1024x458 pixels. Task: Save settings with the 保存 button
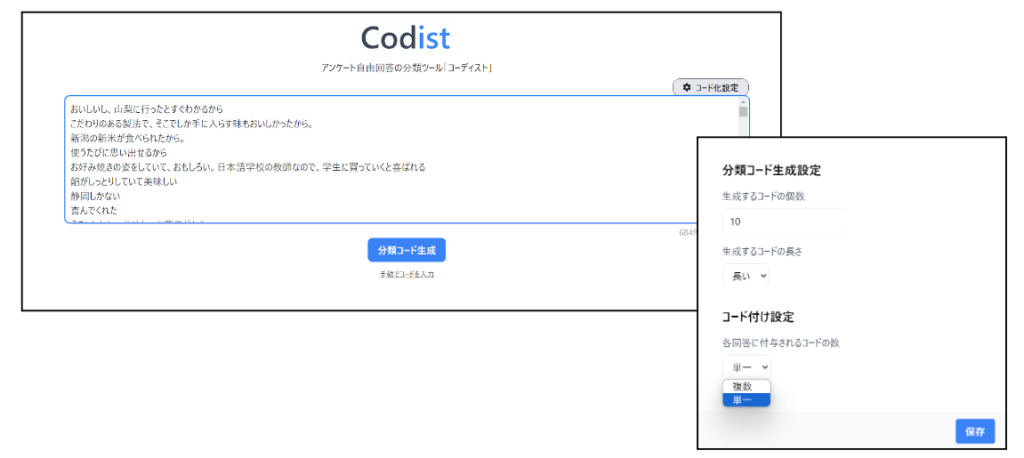tap(975, 431)
